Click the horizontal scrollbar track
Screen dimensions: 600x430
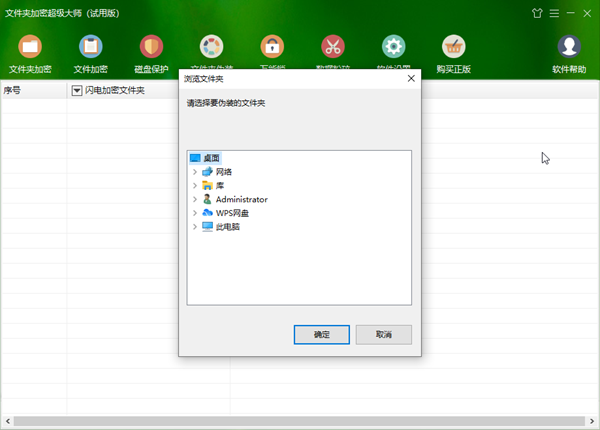(299, 421)
